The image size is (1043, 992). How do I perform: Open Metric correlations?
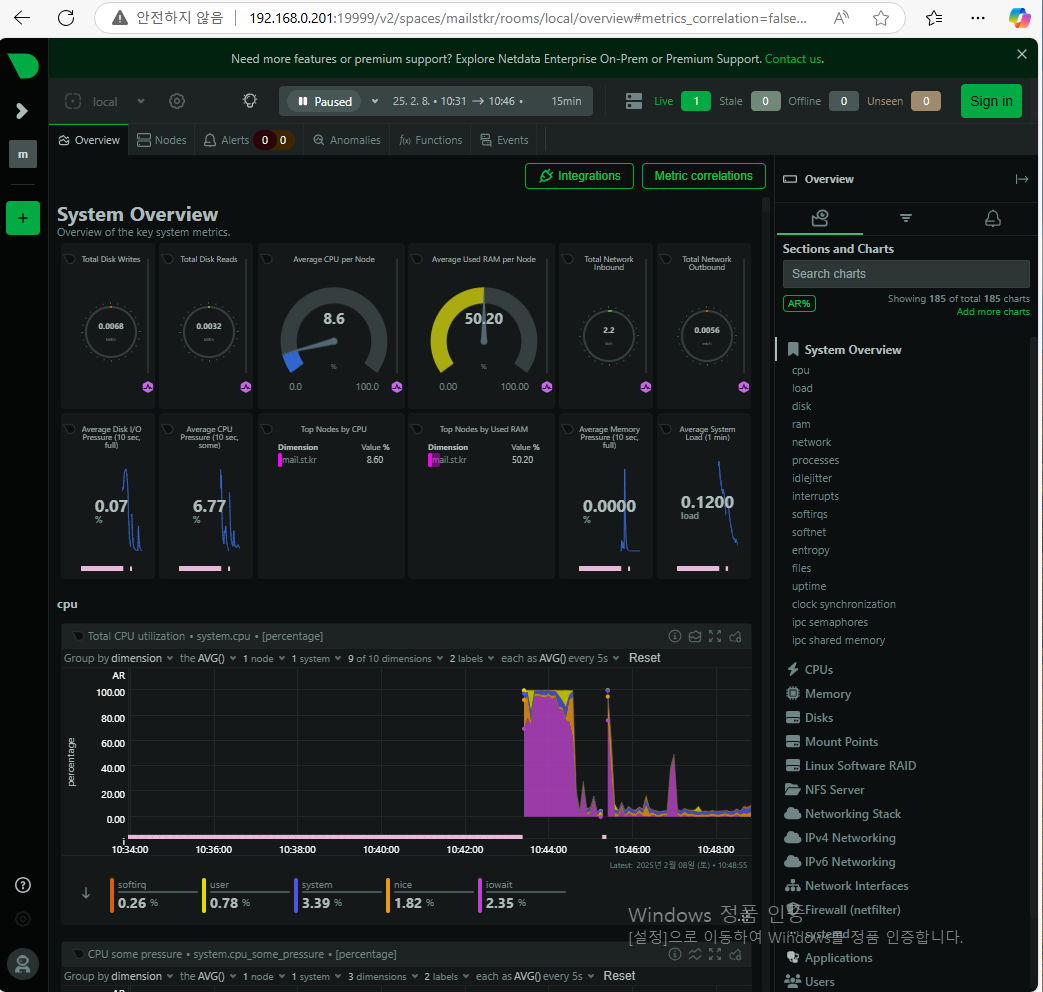coord(704,176)
